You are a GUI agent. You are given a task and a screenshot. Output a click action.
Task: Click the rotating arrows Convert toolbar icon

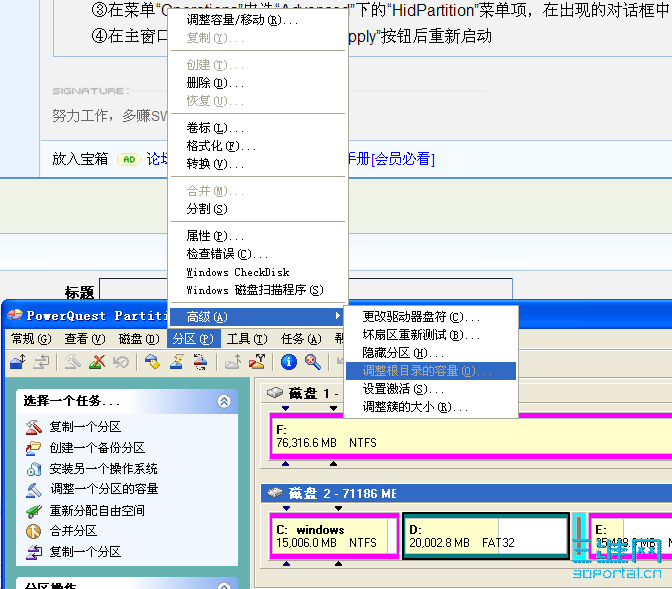pos(200,362)
